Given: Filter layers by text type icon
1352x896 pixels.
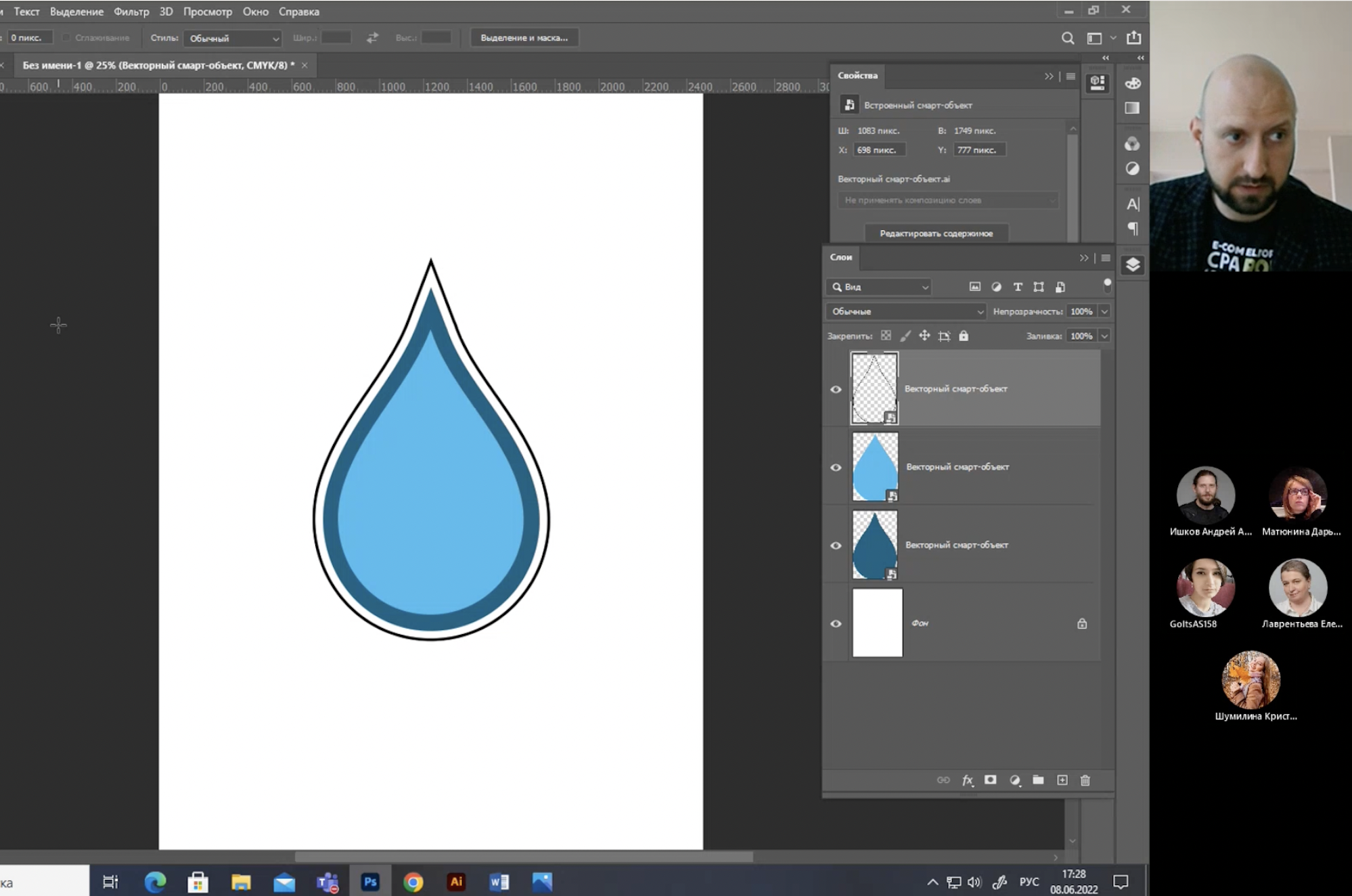Looking at the screenshot, I should click(1017, 287).
